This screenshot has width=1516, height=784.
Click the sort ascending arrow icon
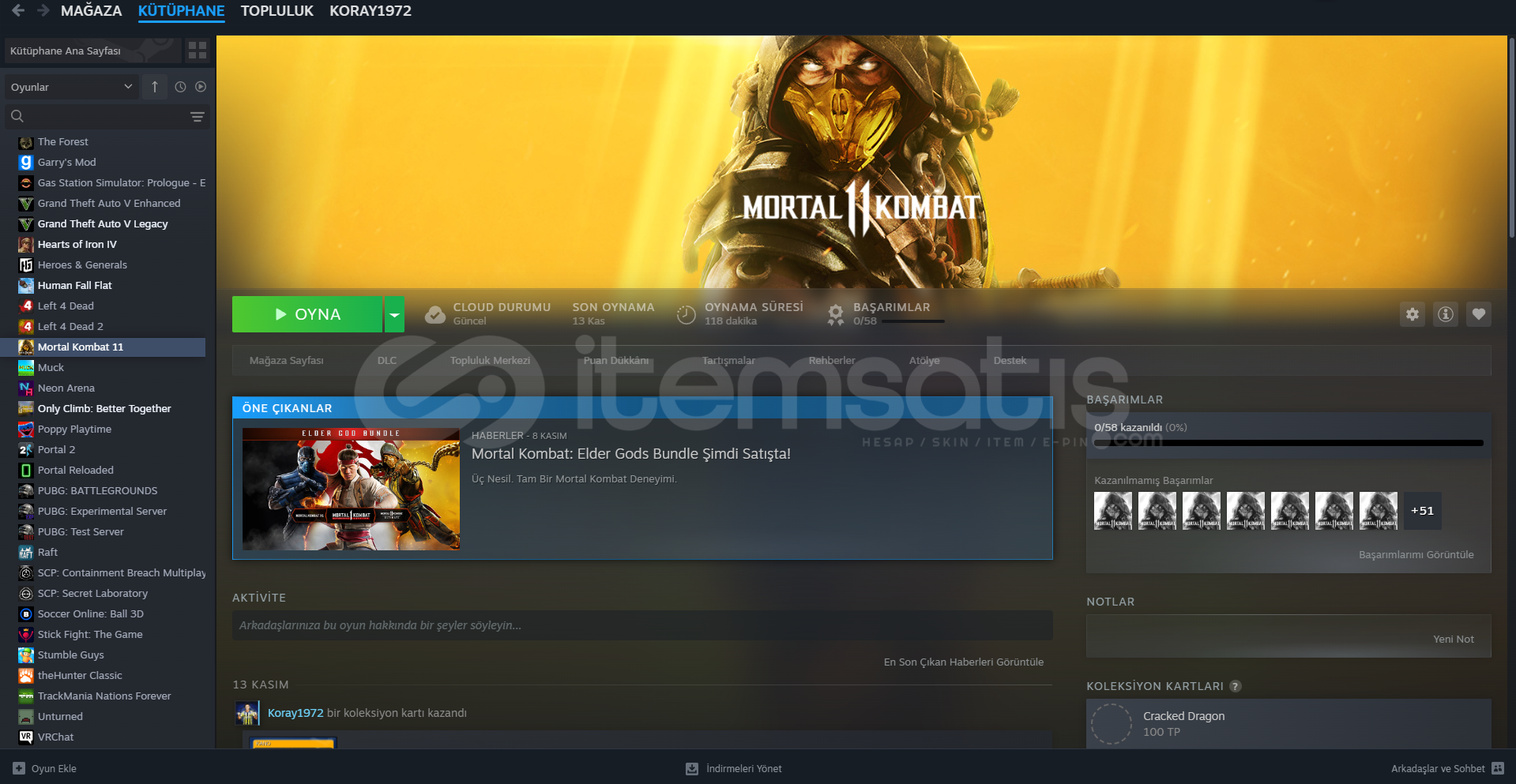click(x=155, y=87)
